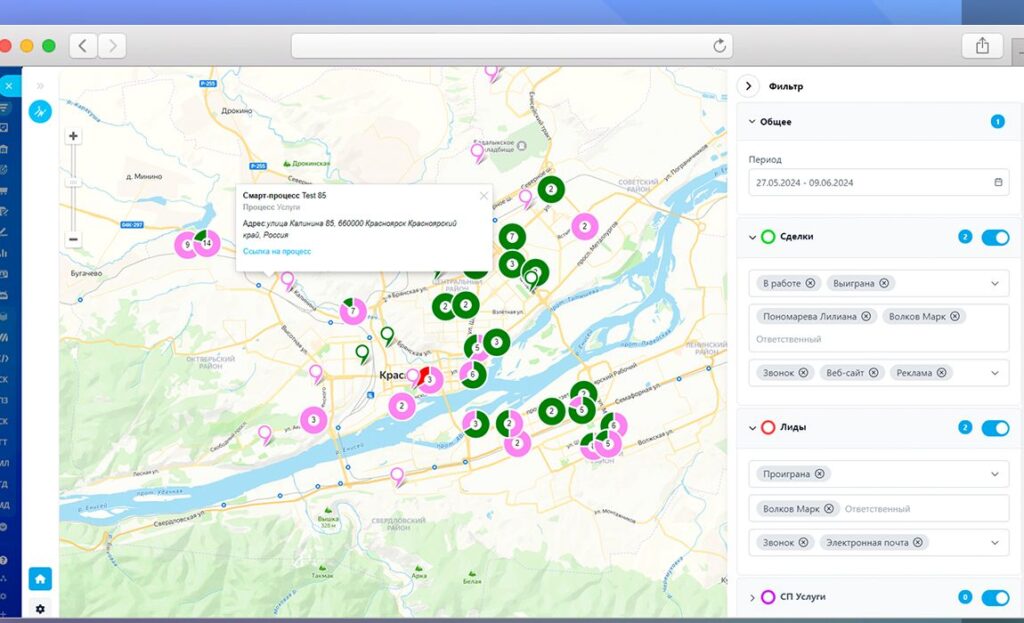The width and height of the screenshot is (1024, 623).
Task: Collapse the Сделки section
Action: (752, 237)
